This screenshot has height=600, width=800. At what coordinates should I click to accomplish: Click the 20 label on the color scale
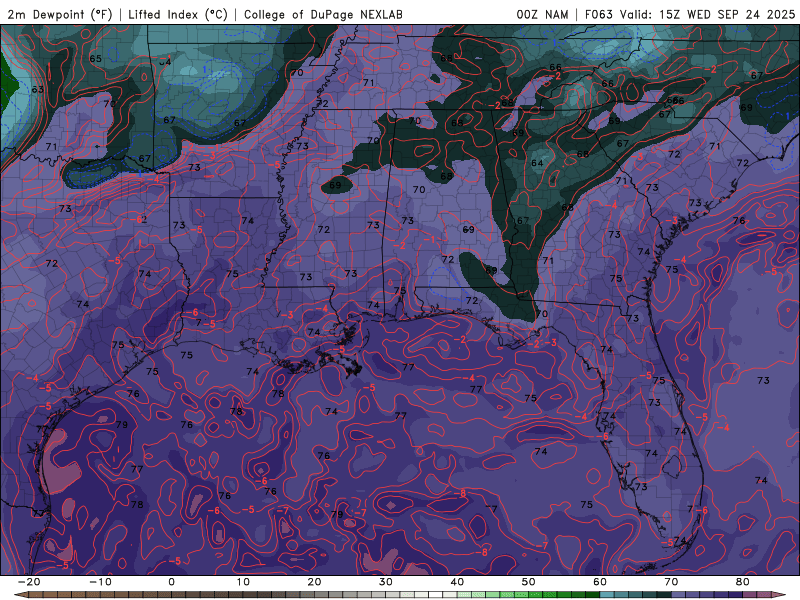(314, 582)
